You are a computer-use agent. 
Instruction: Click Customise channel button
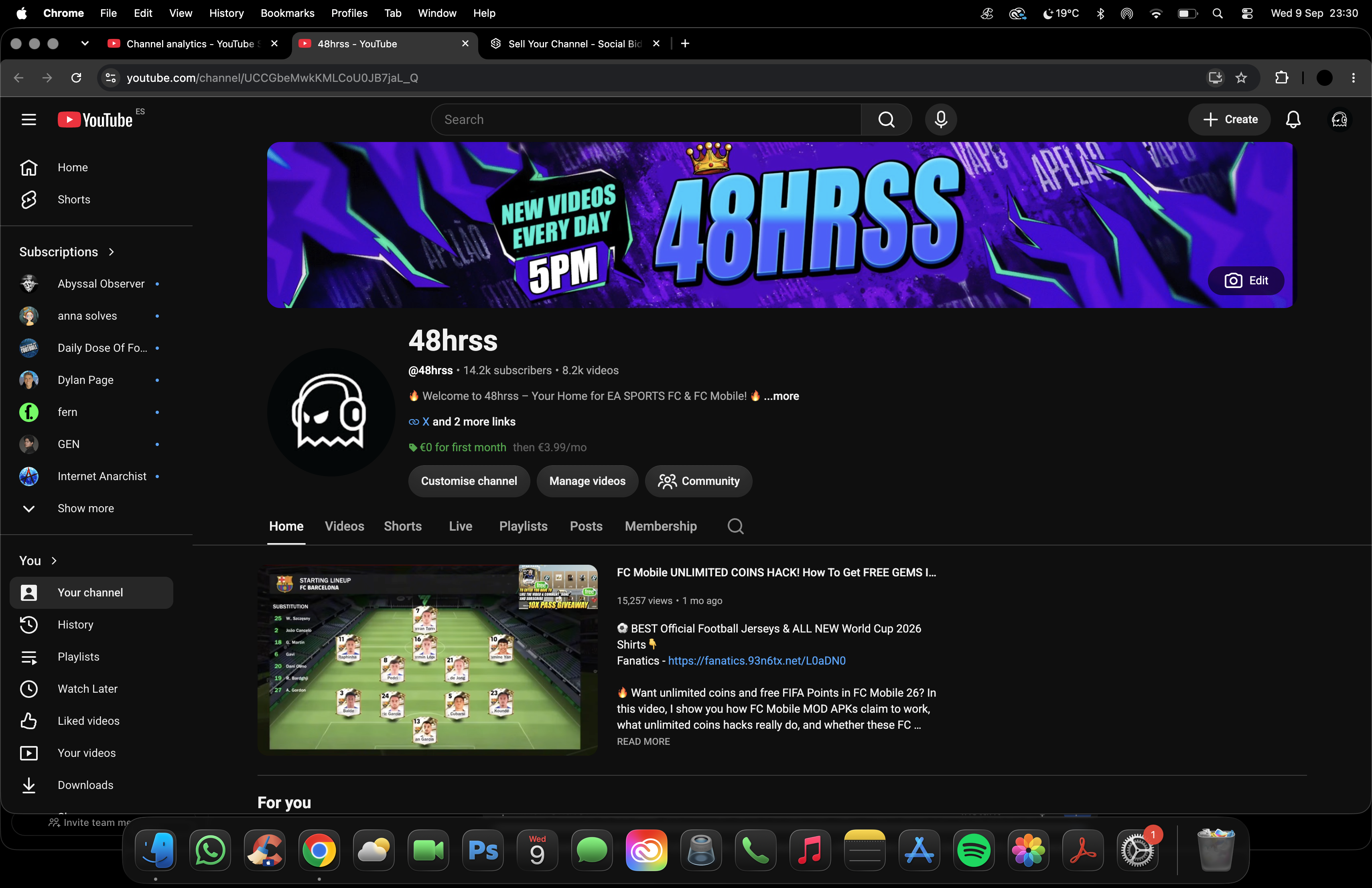pyautogui.click(x=469, y=481)
